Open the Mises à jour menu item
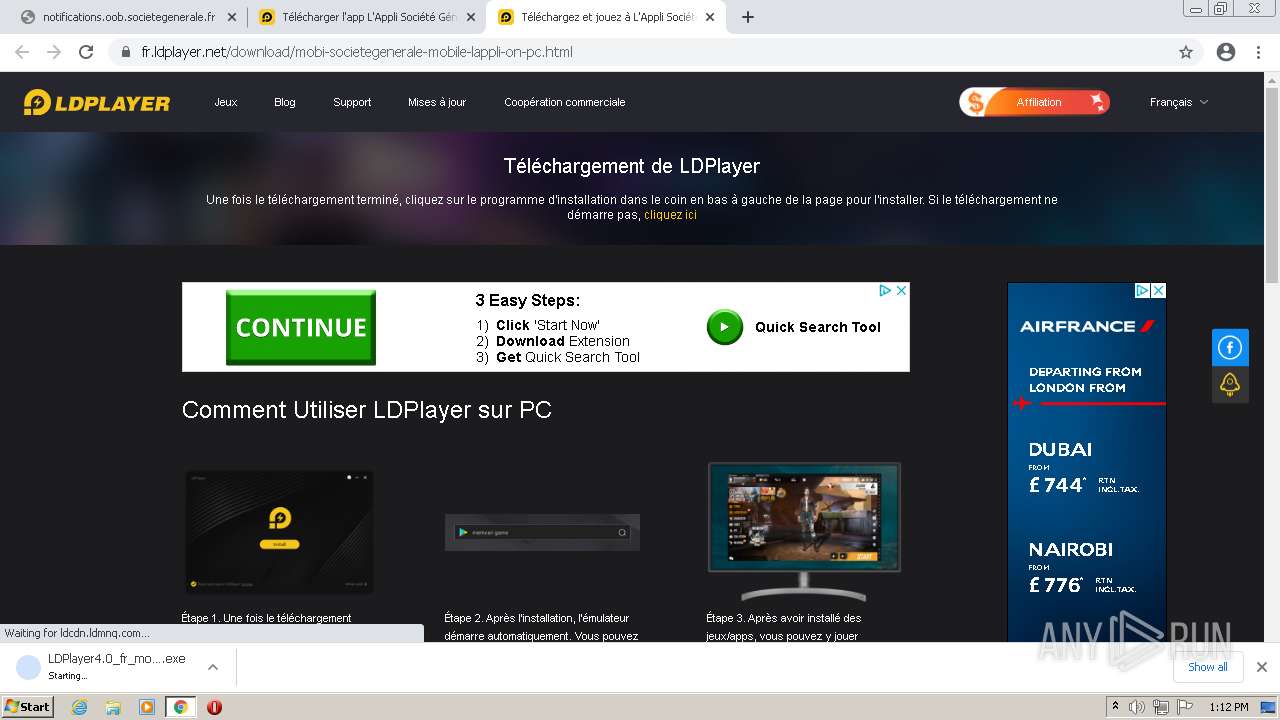The width and height of the screenshot is (1280, 720). [437, 102]
